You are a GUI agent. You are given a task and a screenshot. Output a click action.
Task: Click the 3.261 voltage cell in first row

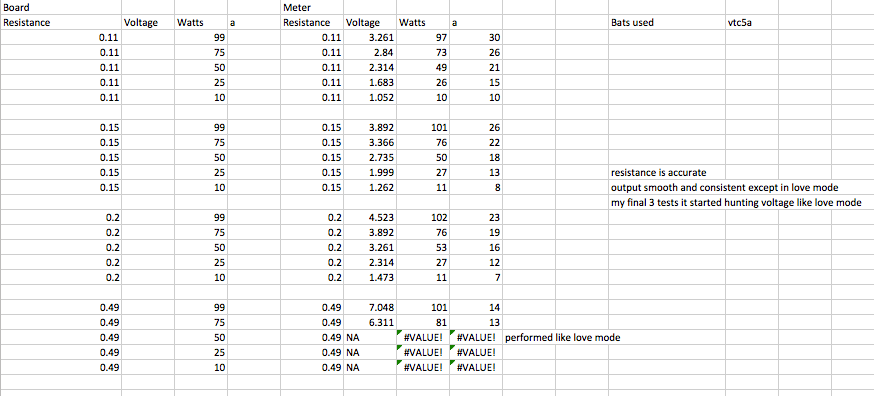pos(370,38)
